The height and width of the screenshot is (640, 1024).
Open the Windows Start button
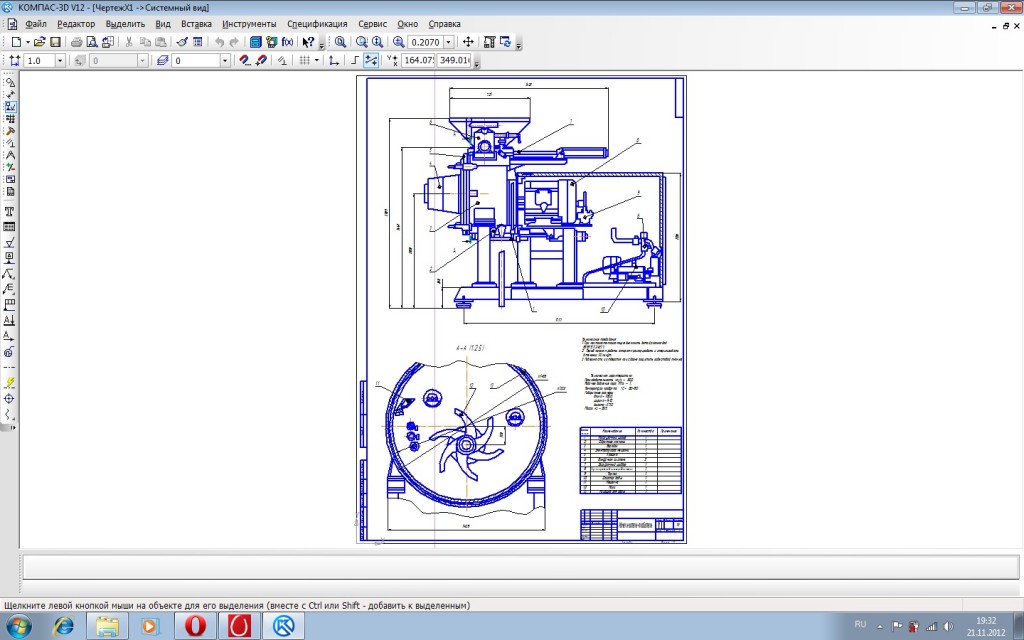coord(18,626)
